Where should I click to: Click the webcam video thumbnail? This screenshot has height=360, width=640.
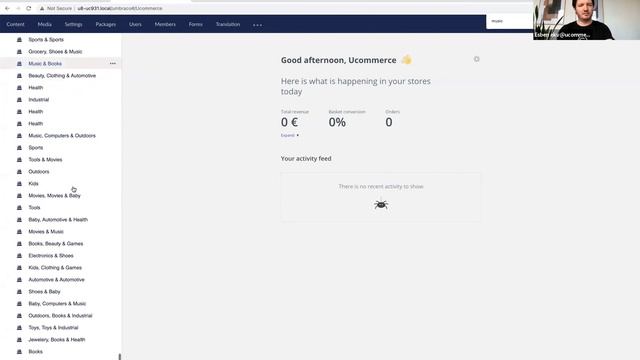point(587,20)
